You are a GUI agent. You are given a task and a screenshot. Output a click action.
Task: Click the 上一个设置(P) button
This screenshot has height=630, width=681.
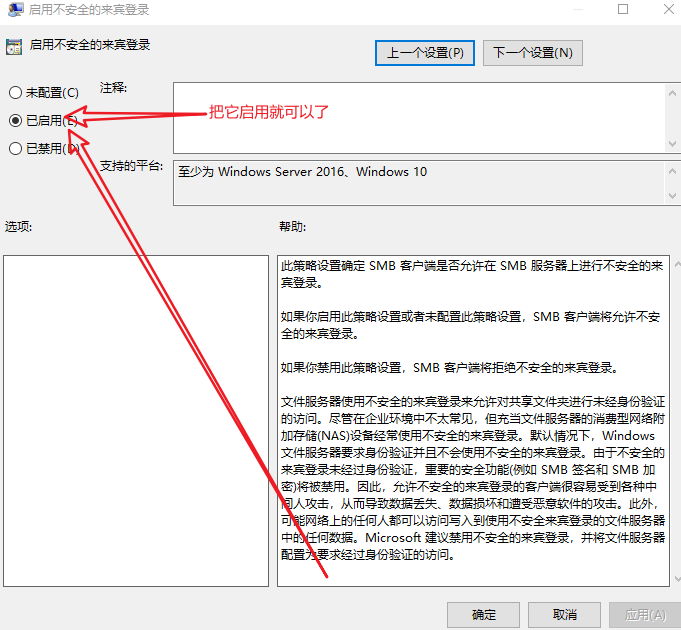(x=425, y=53)
